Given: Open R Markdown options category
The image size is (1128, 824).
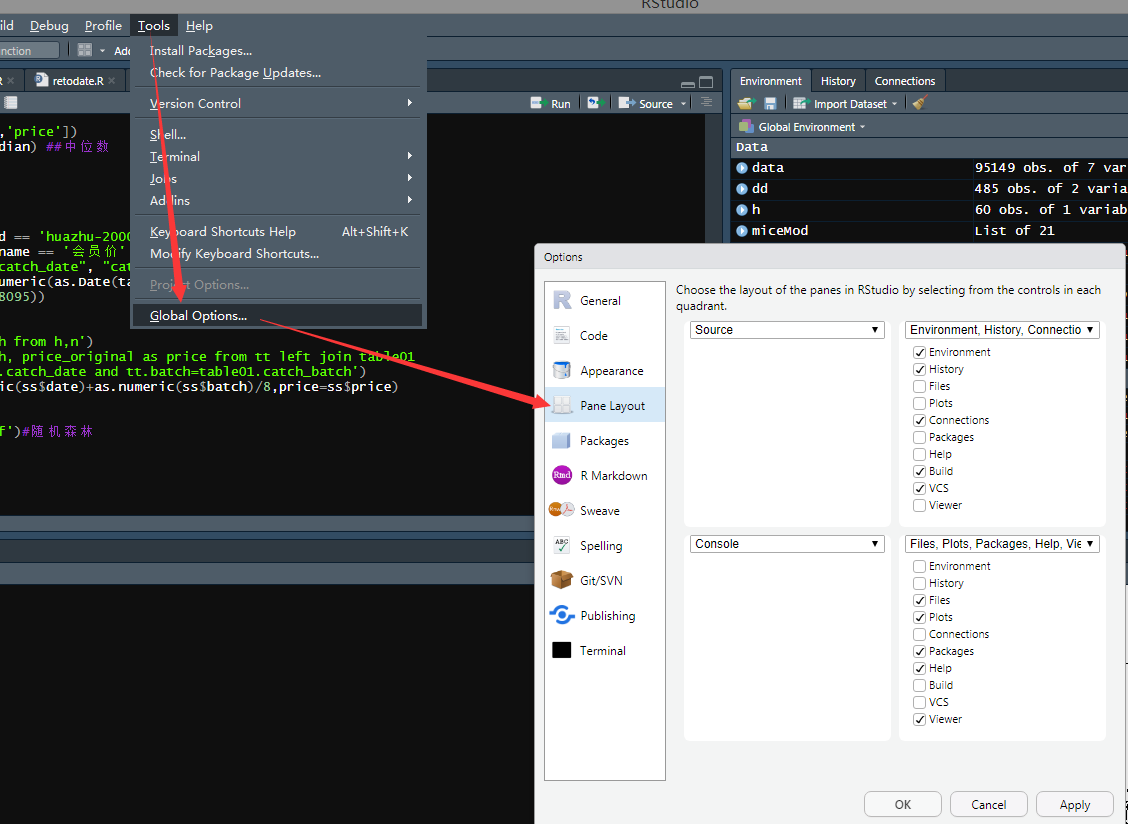Looking at the screenshot, I should click(604, 476).
